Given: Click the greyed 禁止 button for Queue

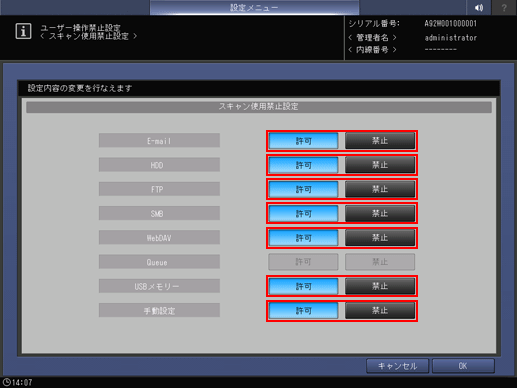Looking at the screenshot, I should point(380,262).
